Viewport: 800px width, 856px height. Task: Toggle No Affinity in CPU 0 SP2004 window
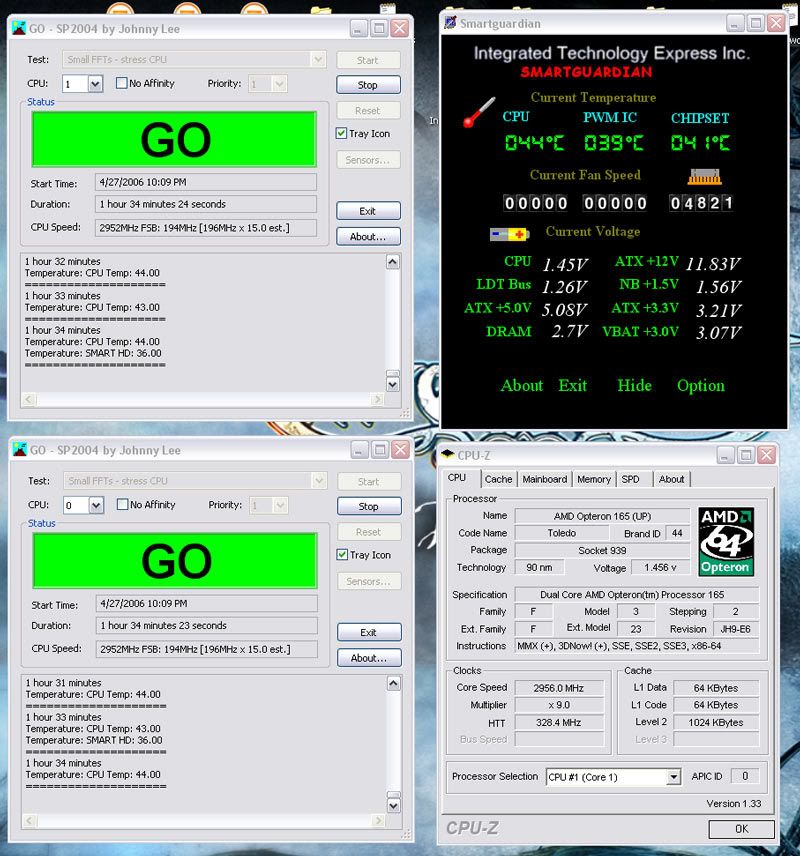click(122, 504)
